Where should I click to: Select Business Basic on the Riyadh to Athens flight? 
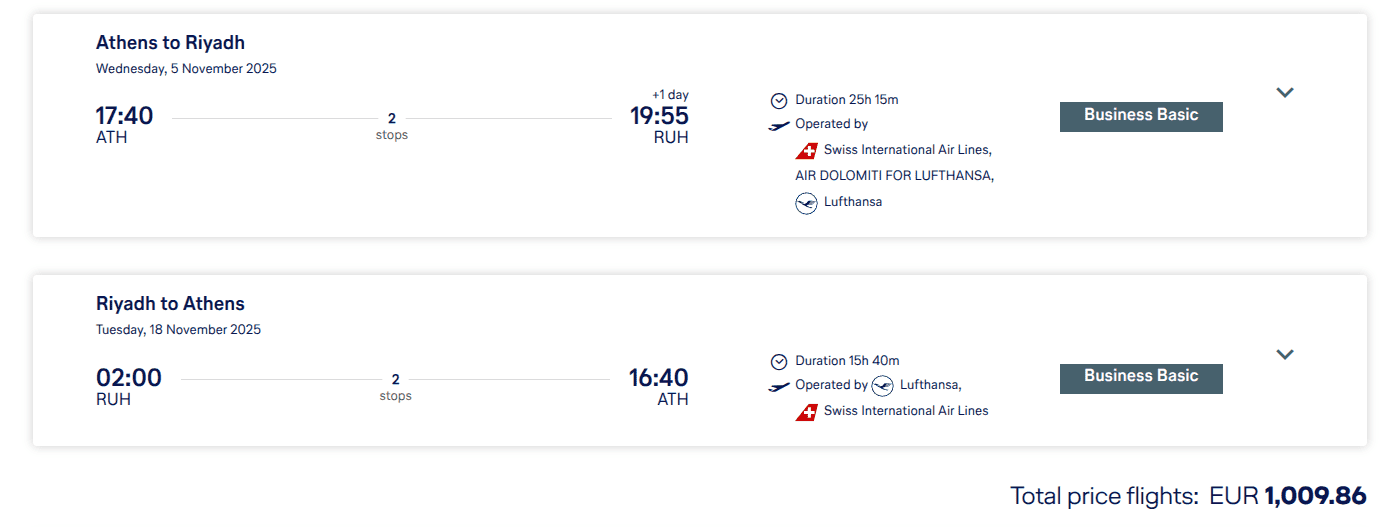coord(1141,377)
